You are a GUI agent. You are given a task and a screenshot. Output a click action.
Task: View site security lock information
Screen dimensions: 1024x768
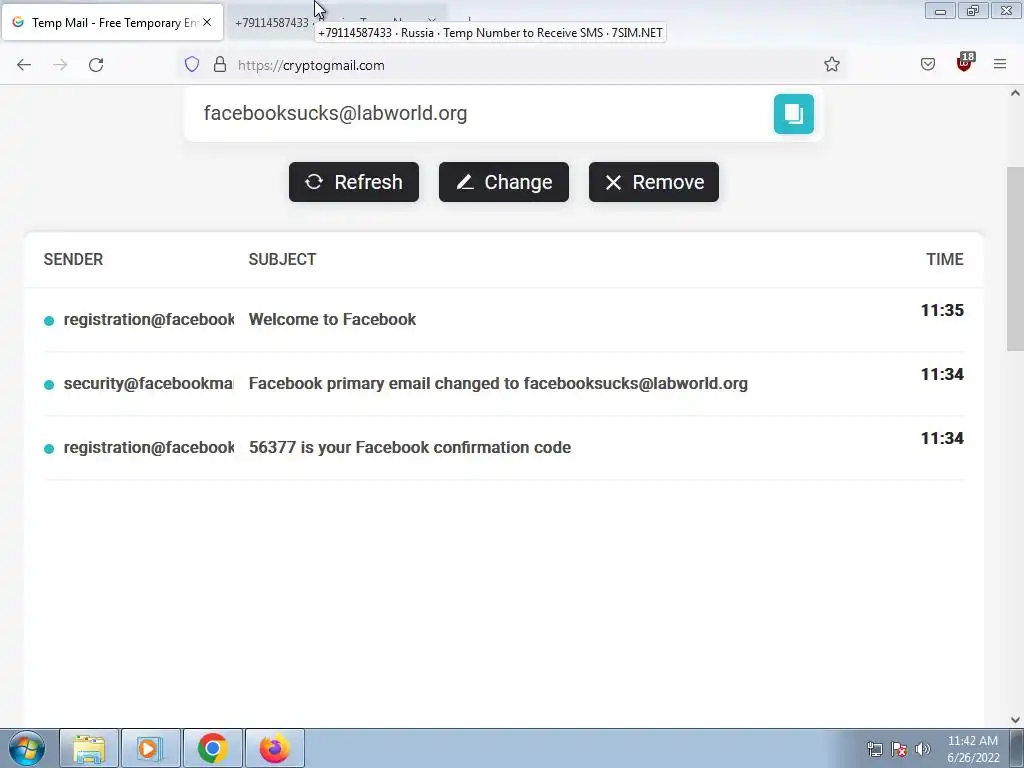(x=220, y=65)
